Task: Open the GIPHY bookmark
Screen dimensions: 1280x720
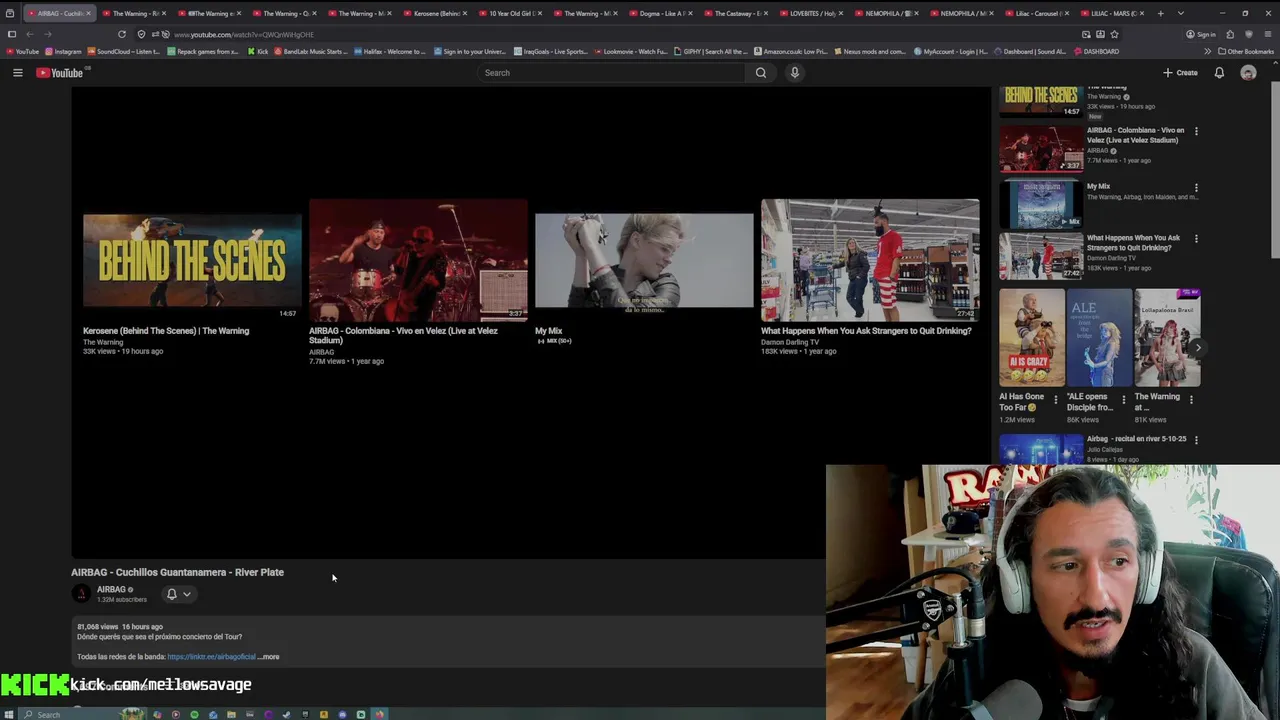Action: pyautogui.click(x=711, y=51)
